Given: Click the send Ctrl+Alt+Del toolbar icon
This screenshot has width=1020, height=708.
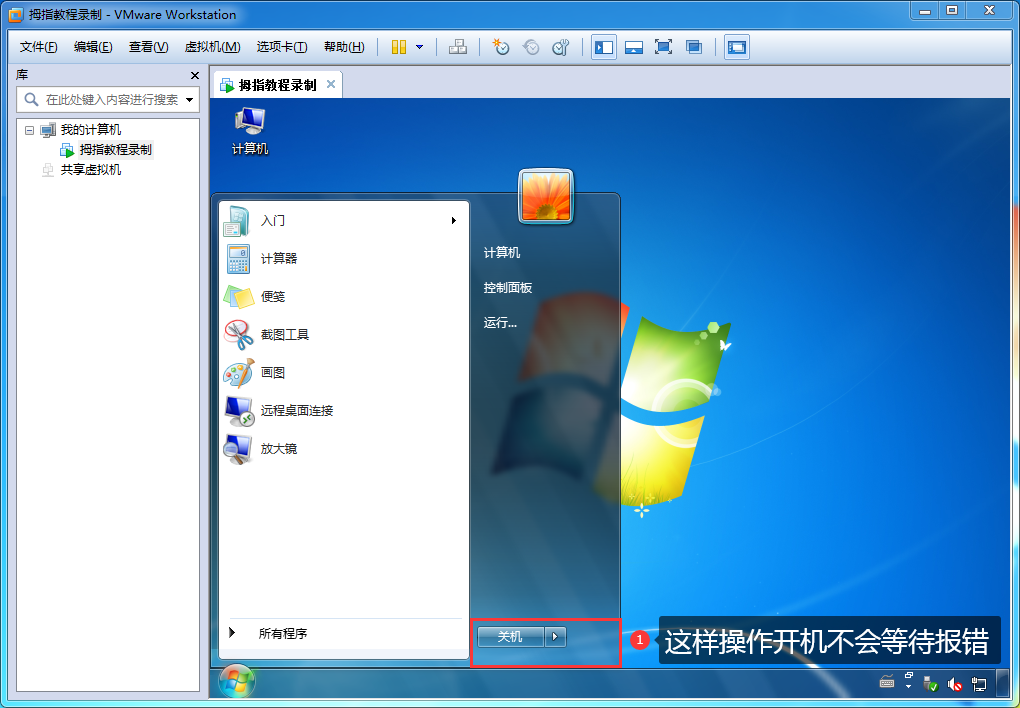Looking at the screenshot, I should (x=458, y=47).
